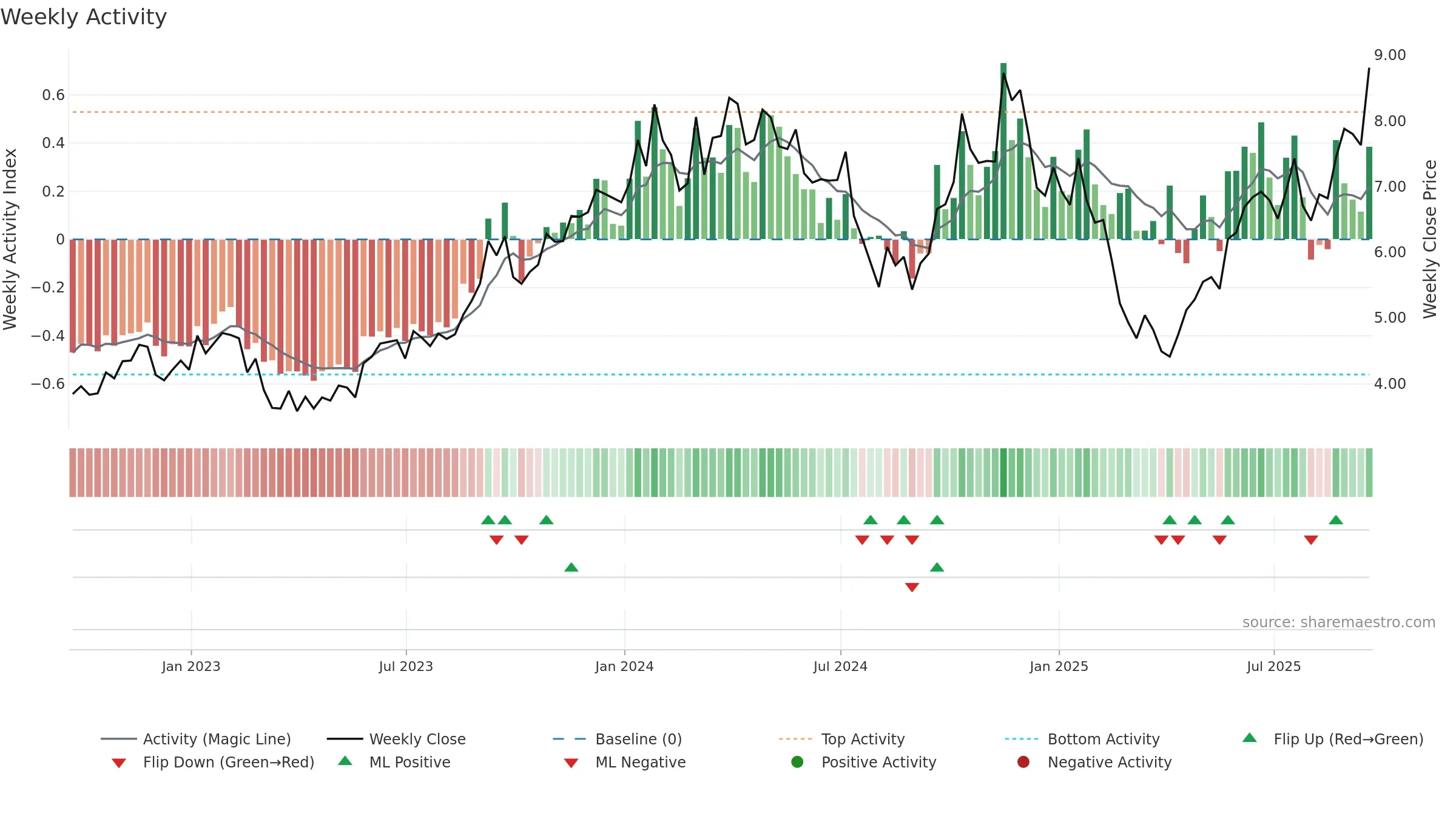Toggle Bottom Activity legend entry
This screenshot has height=819, width=1456.
pyautogui.click(x=1082, y=739)
